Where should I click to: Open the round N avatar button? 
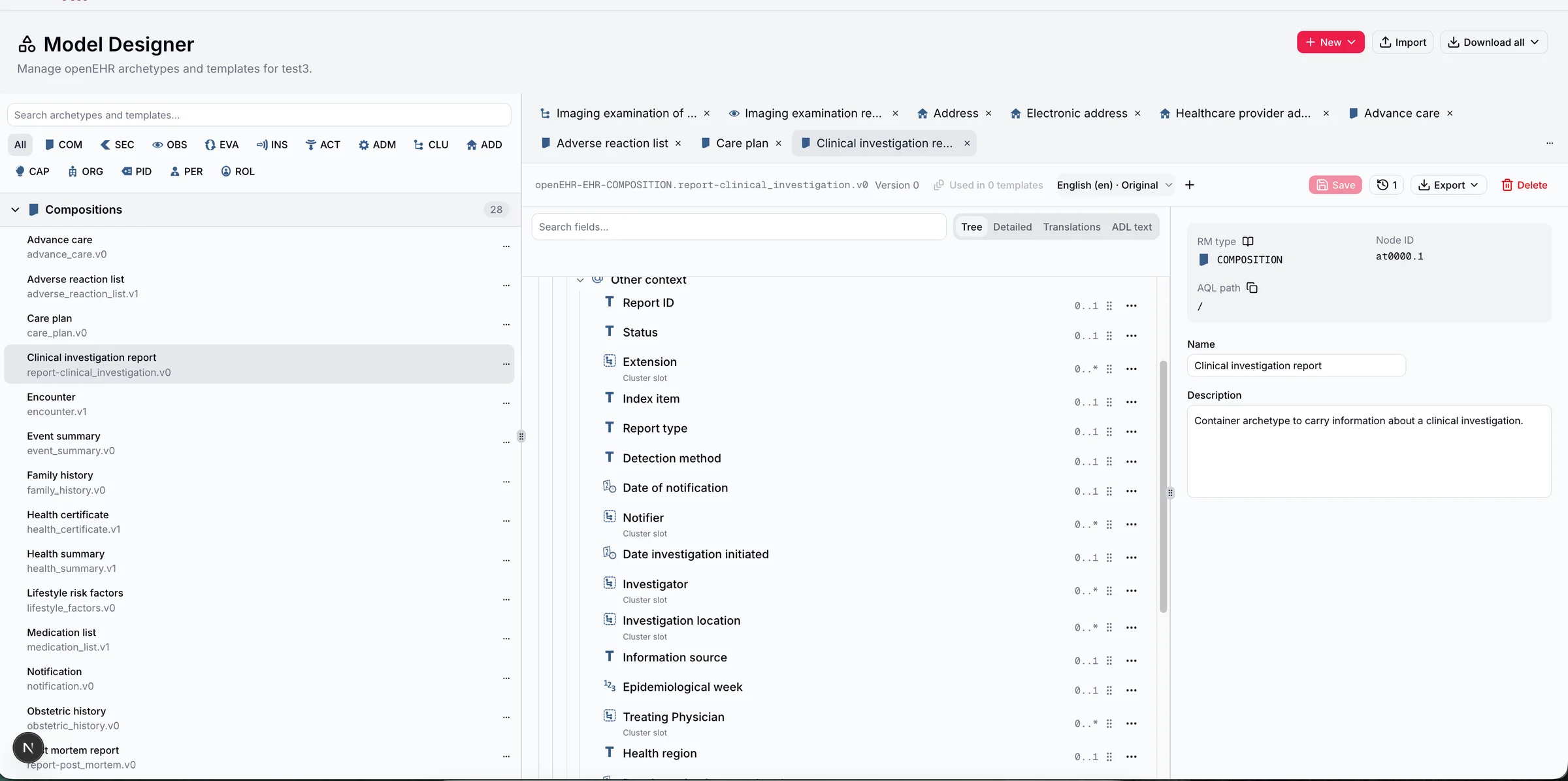[x=28, y=748]
